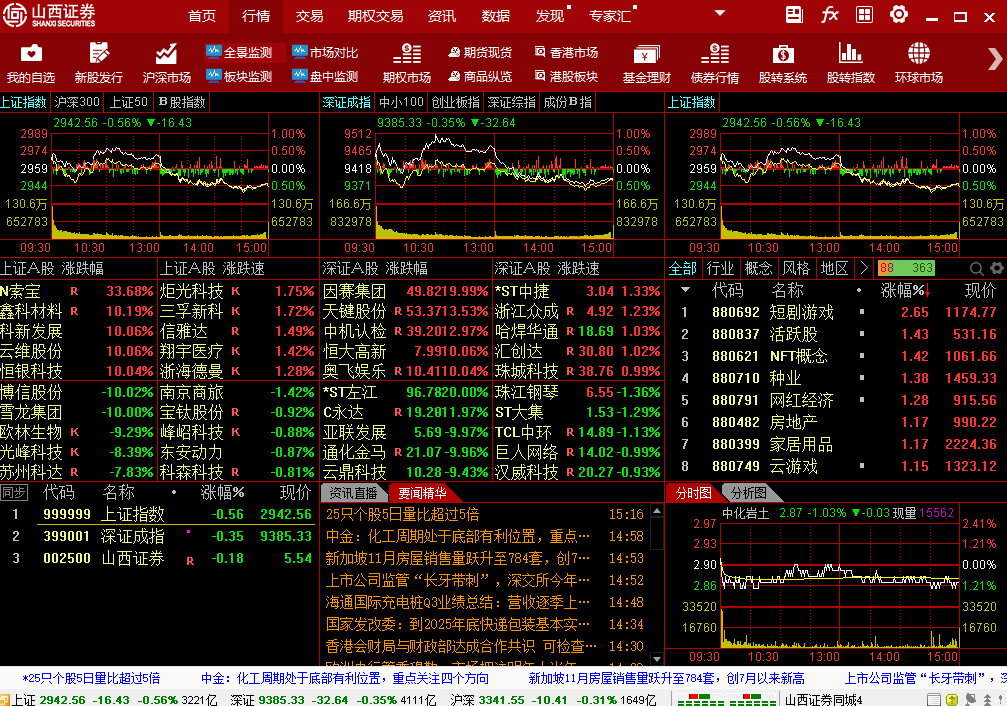Switch to 资讯直播 tab
Image resolution: width=1007 pixels, height=706 pixels.
pyautogui.click(x=353, y=493)
